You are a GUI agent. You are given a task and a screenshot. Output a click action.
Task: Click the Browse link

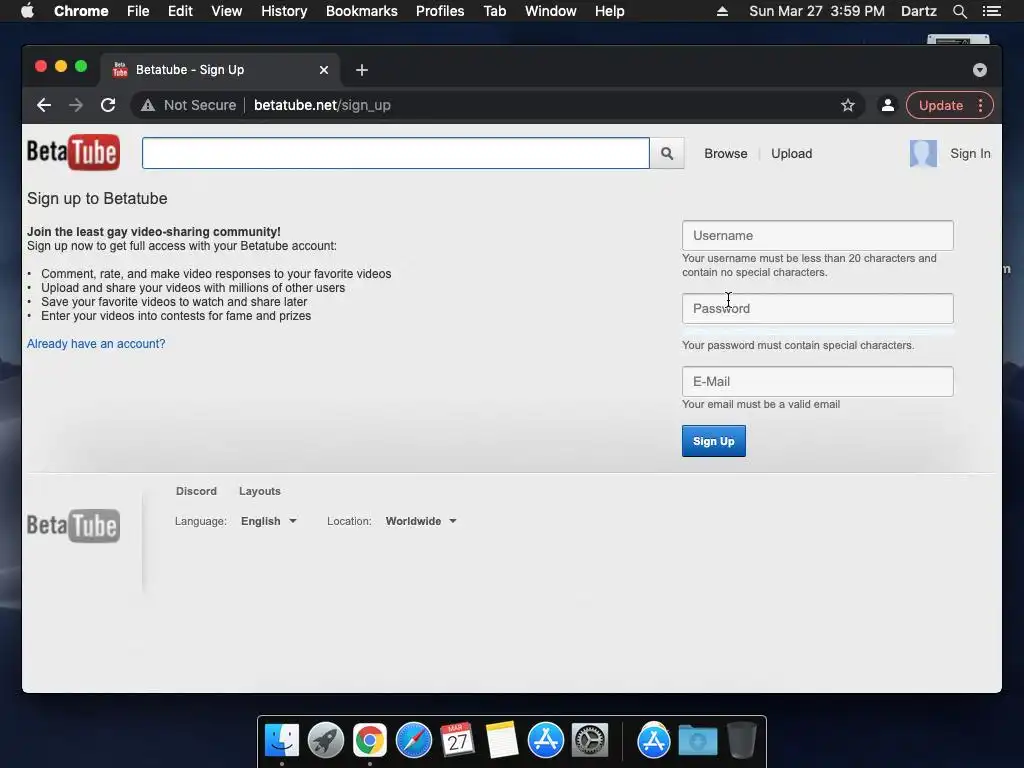click(726, 153)
